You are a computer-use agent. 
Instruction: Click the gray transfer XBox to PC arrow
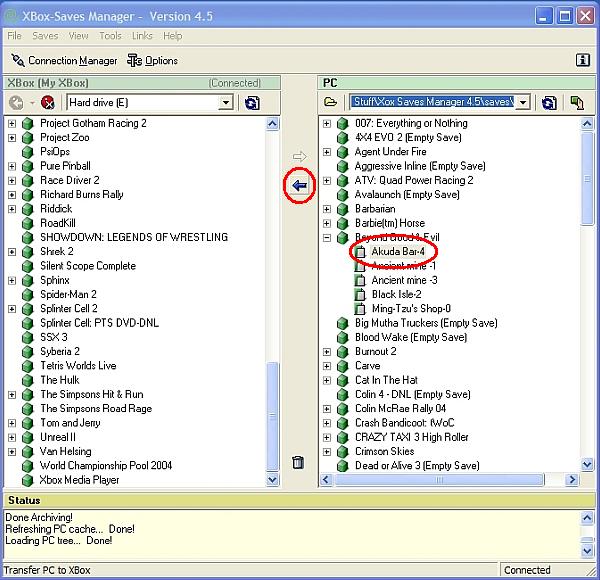point(299,156)
